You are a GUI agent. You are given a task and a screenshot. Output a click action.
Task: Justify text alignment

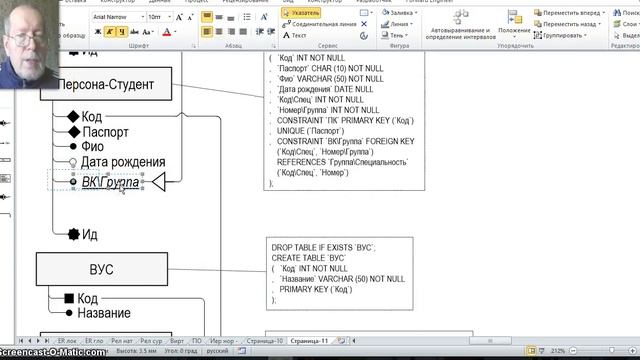pos(243,31)
